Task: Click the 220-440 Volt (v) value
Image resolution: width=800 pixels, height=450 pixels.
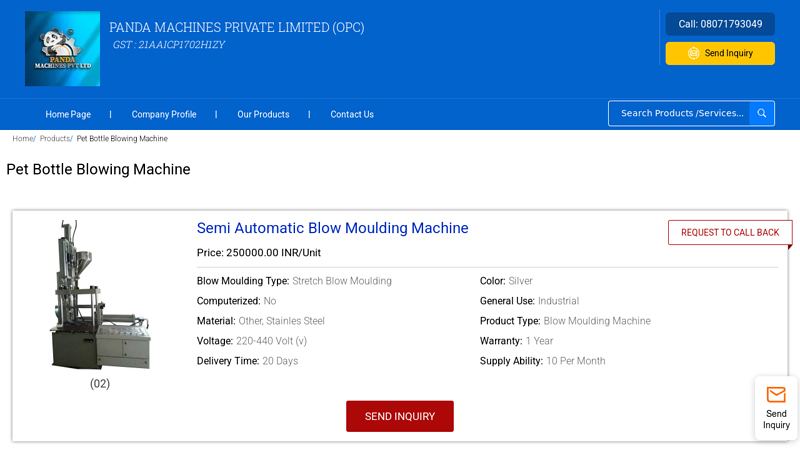Action: click(271, 341)
